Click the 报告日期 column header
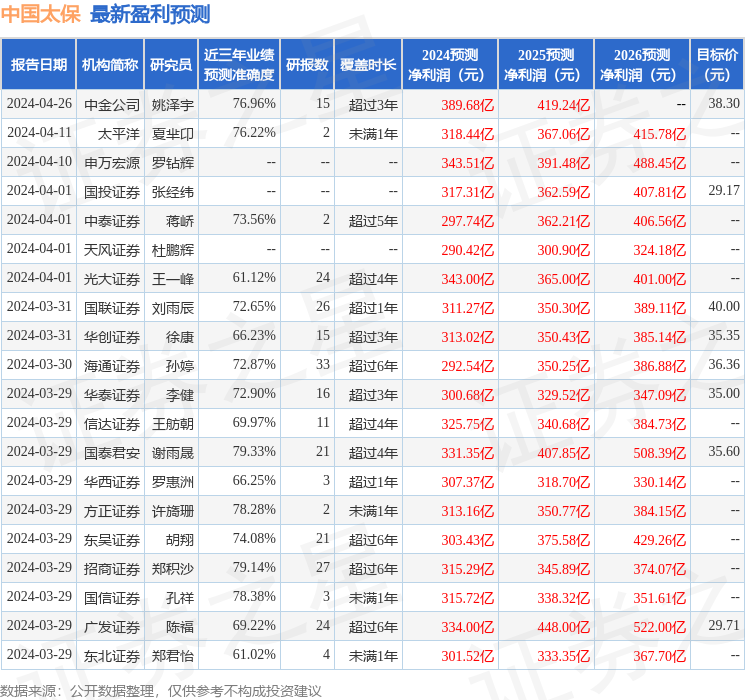745x700 pixels. [x=38, y=64]
